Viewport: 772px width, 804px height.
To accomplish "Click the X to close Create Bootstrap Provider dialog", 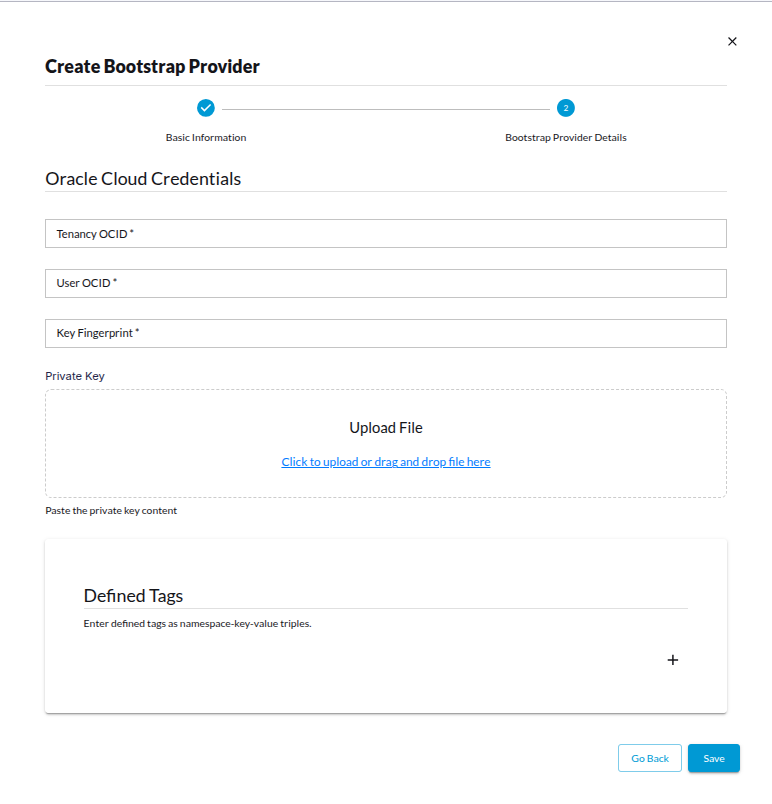I will coord(732,41).
